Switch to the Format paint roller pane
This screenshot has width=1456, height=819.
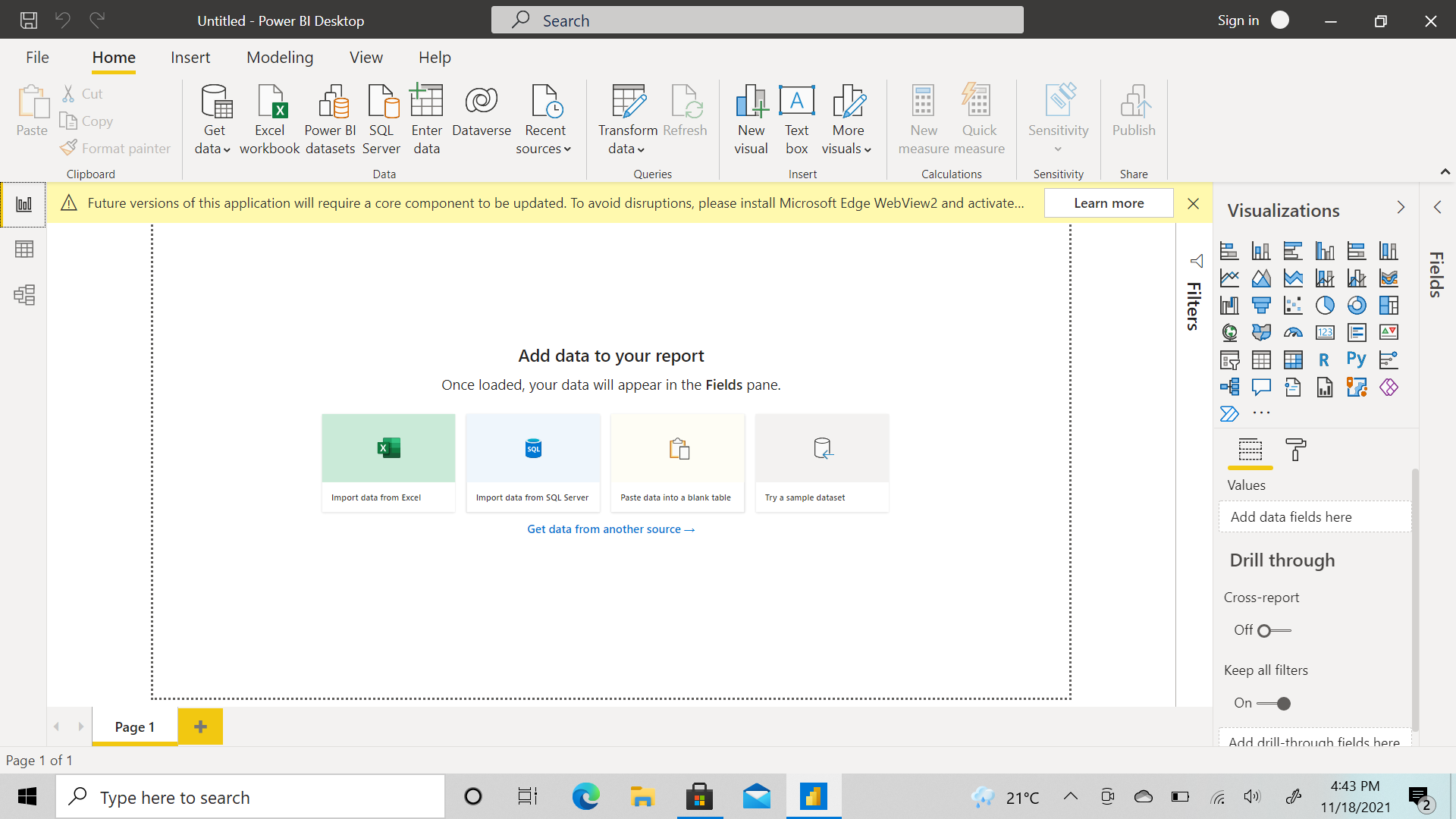[x=1295, y=449]
